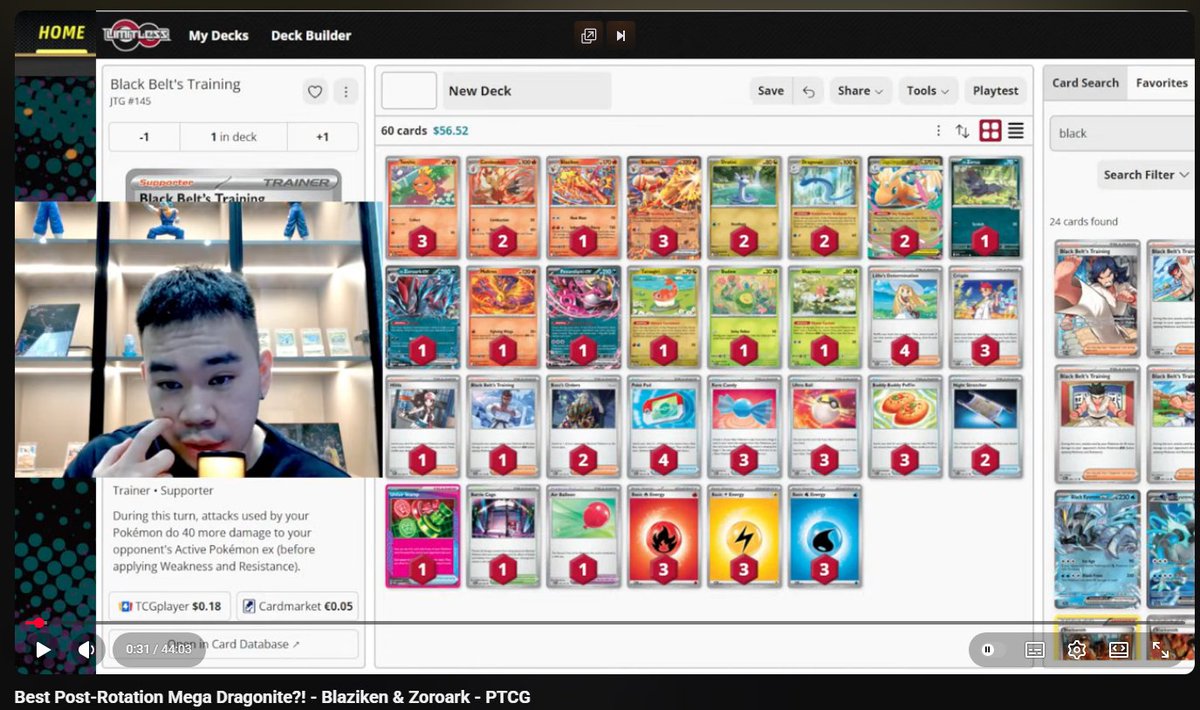Undo the last change with the arrow beside Save
Screen dimensions: 1200x710
[809, 91]
